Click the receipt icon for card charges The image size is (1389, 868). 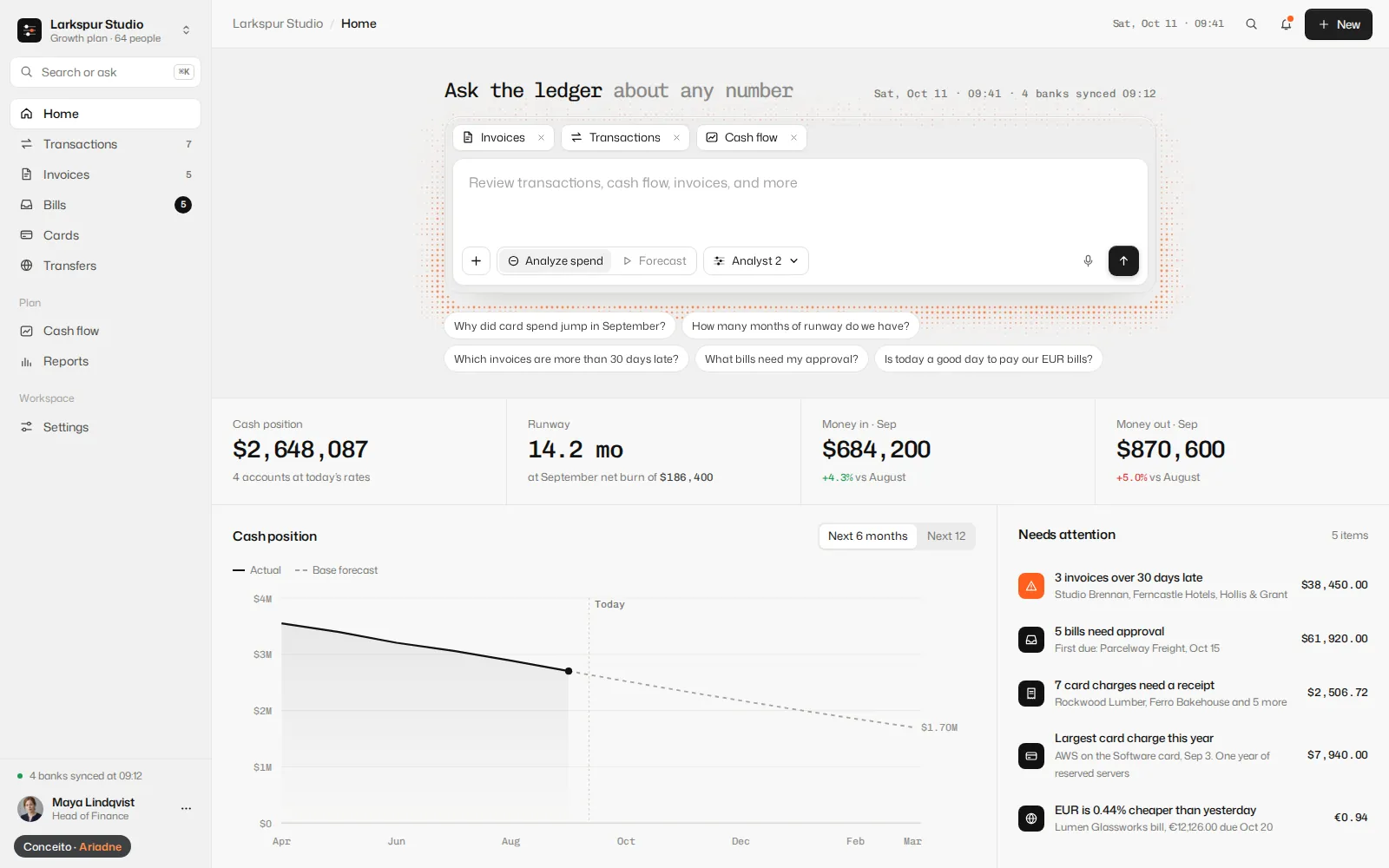tap(1031, 694)
